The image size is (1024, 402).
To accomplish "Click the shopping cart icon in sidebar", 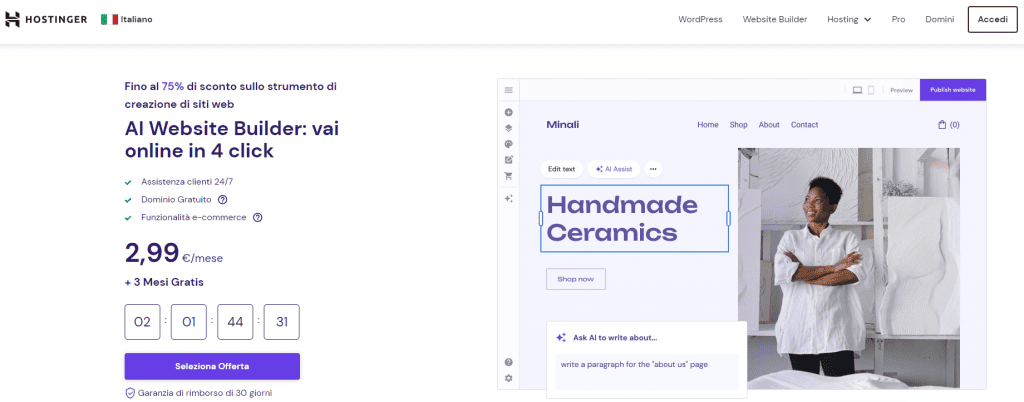I will 509,176.
